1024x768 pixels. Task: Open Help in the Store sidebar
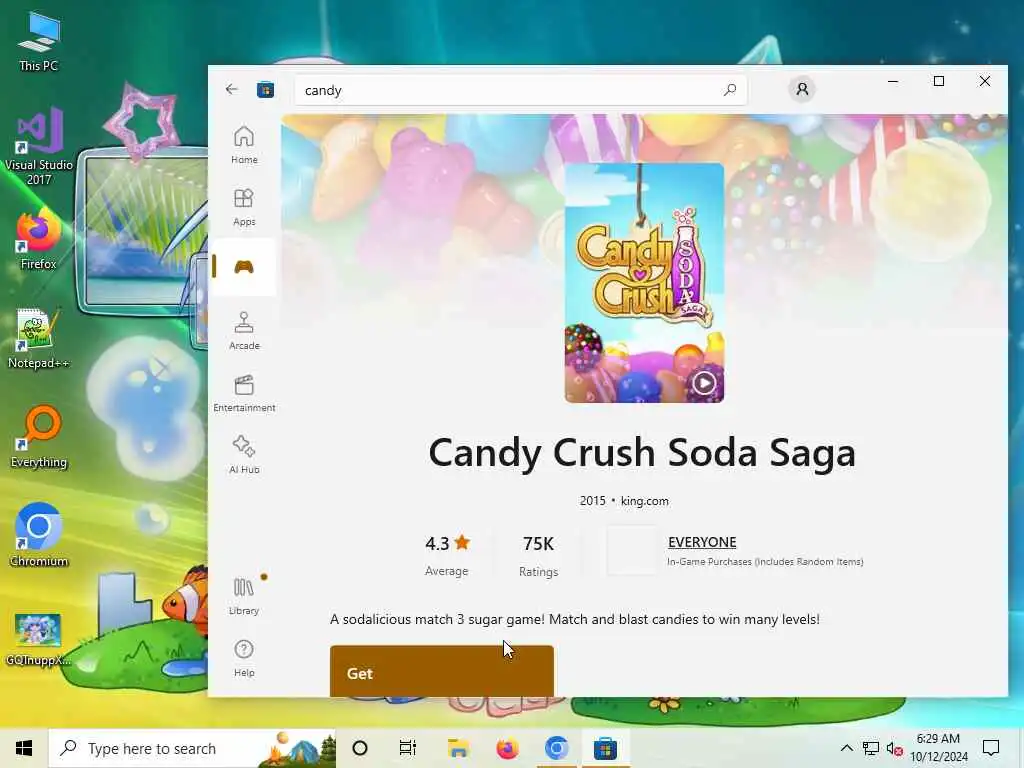pyautogui.click(x=244, y=658)
